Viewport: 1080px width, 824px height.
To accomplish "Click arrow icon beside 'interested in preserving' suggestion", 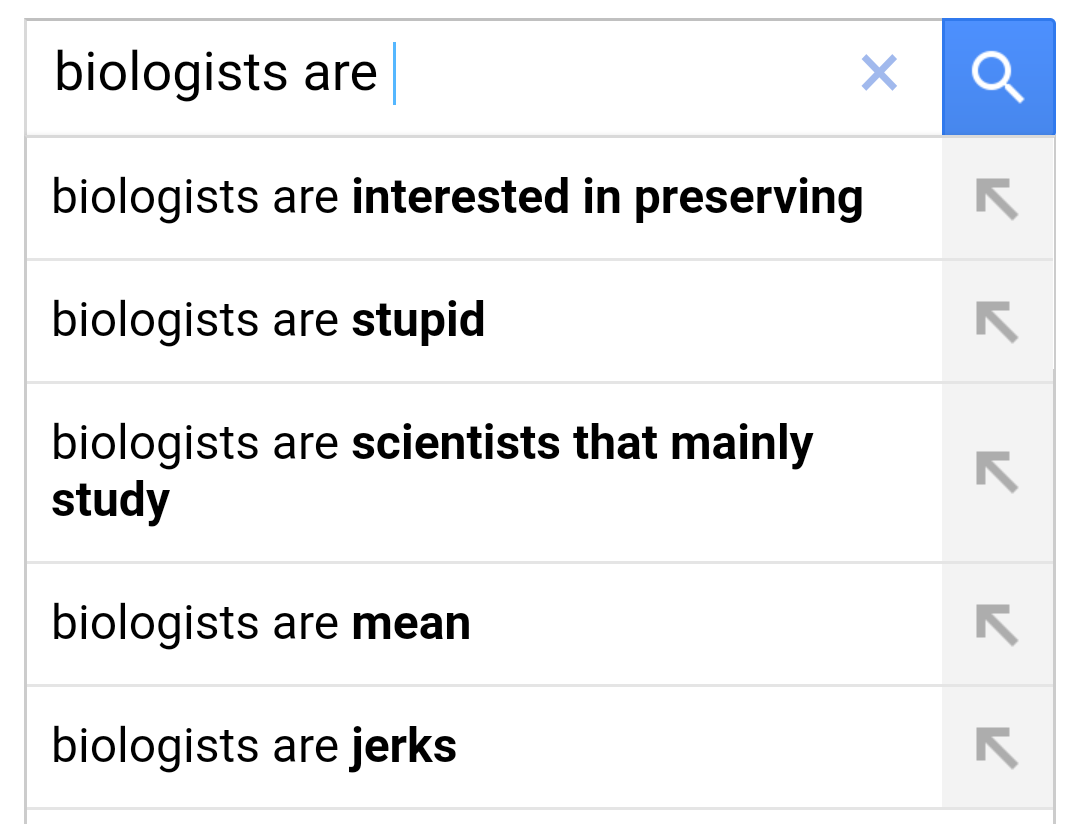I will [997, 199].
